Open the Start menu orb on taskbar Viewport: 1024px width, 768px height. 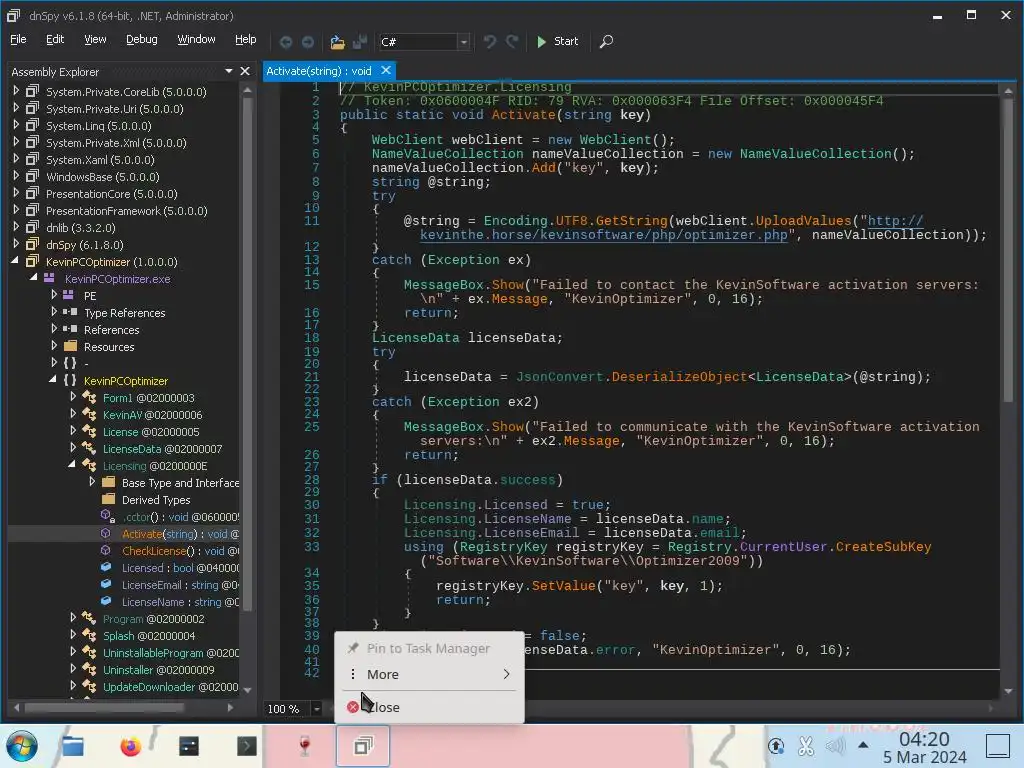click(x=22, y=746)
